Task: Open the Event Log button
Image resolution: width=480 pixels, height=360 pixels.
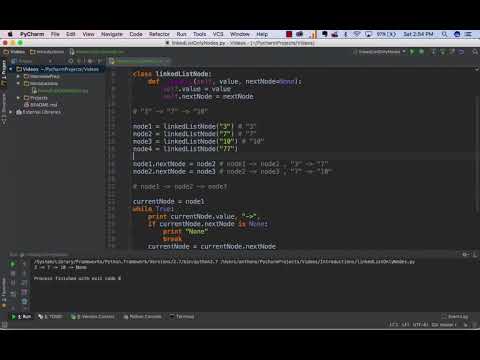Action: 455,316
